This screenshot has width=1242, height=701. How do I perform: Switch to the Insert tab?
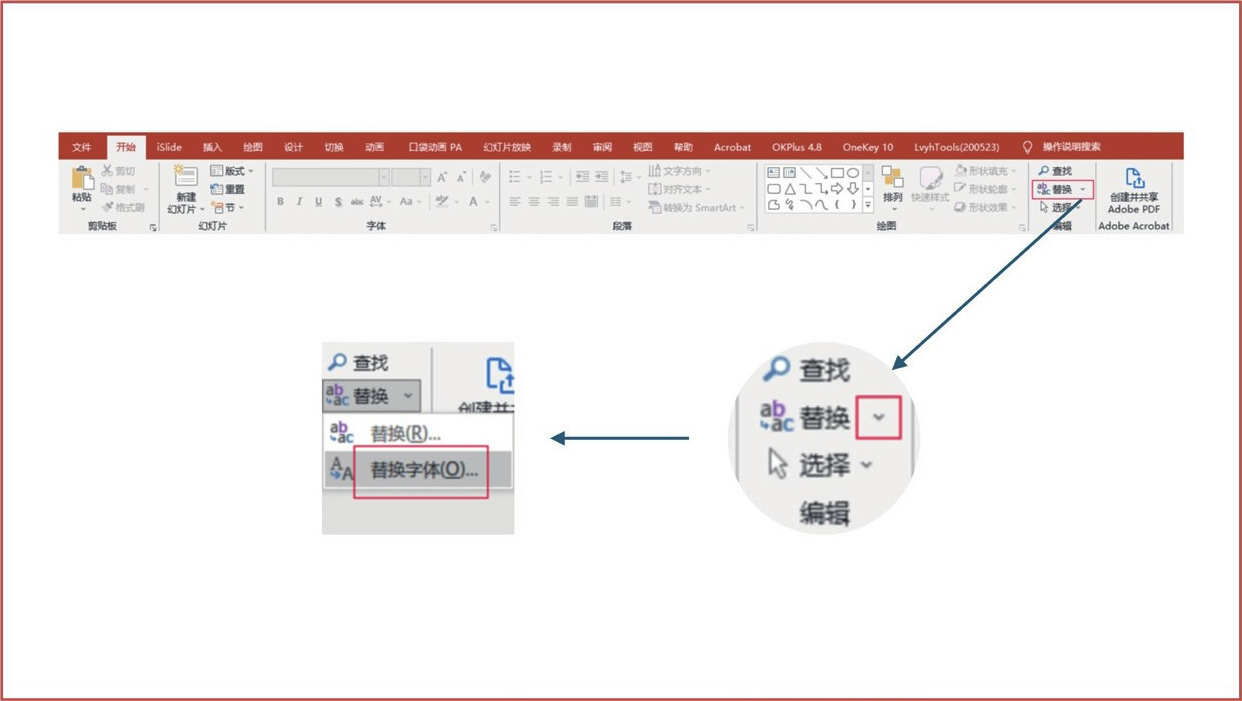click(212, 147)
